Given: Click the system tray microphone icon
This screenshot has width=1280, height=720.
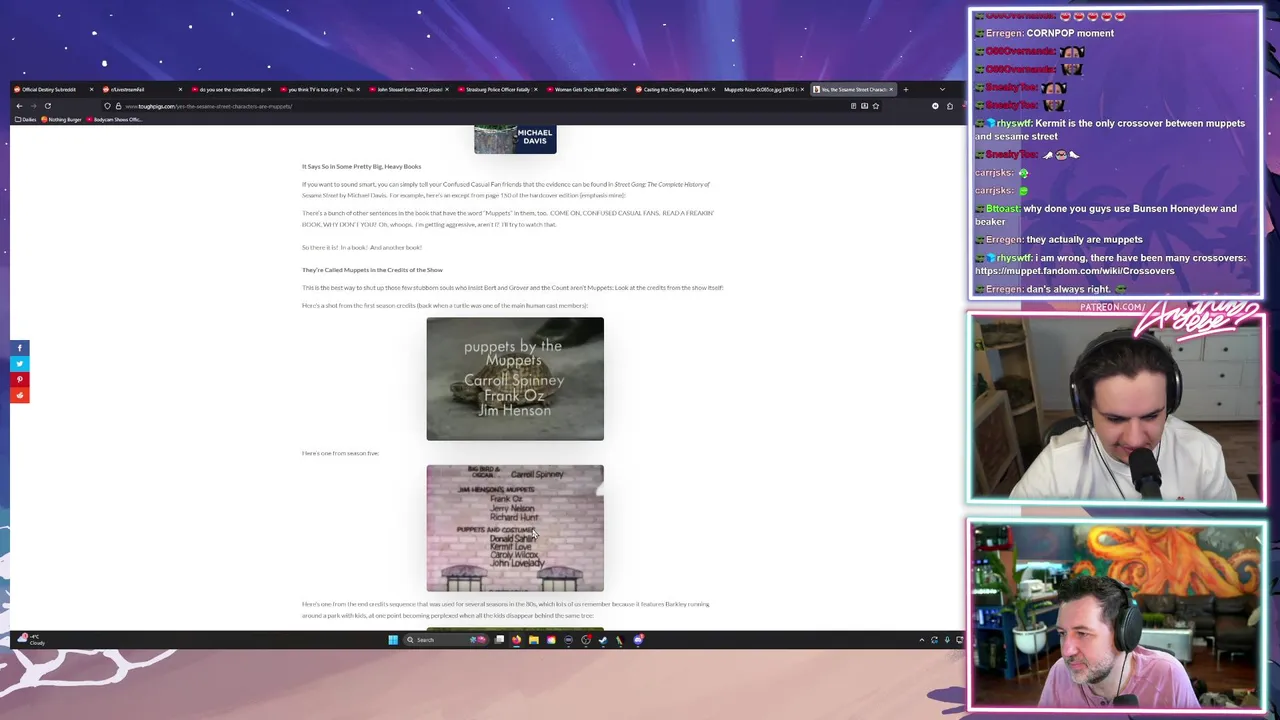Looking at the screenshot, I should (x=947, y=640).
